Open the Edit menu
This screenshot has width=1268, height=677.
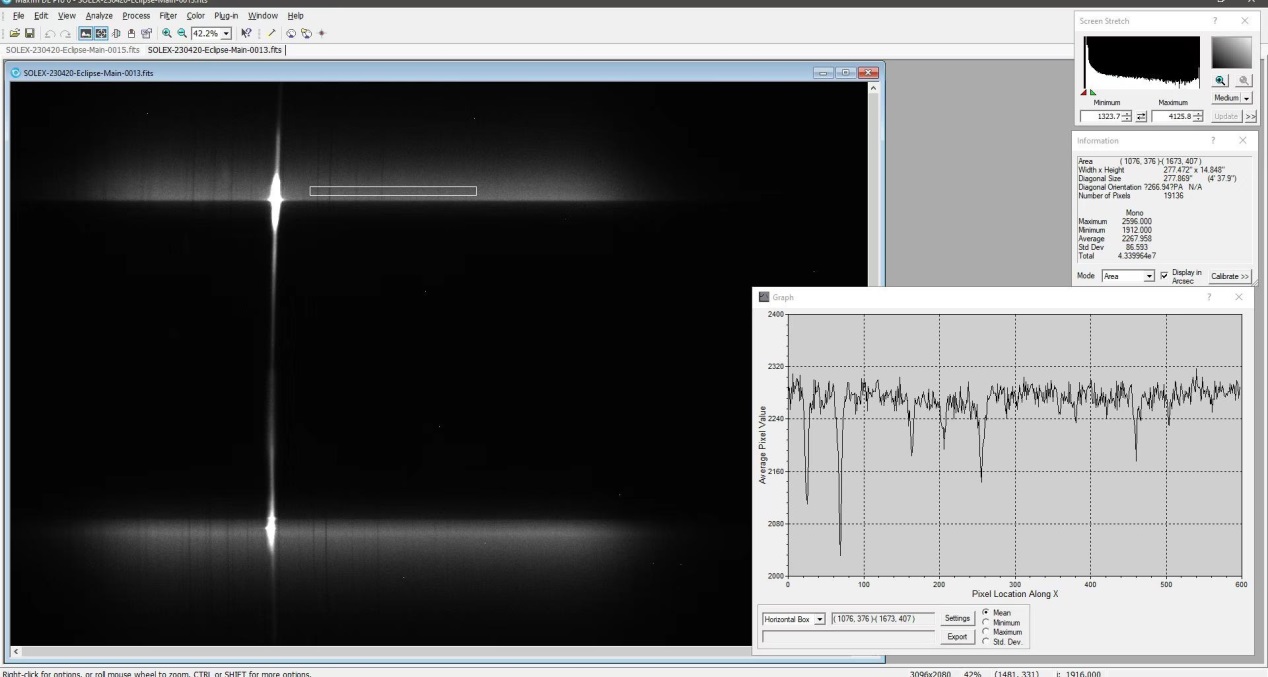42,16
